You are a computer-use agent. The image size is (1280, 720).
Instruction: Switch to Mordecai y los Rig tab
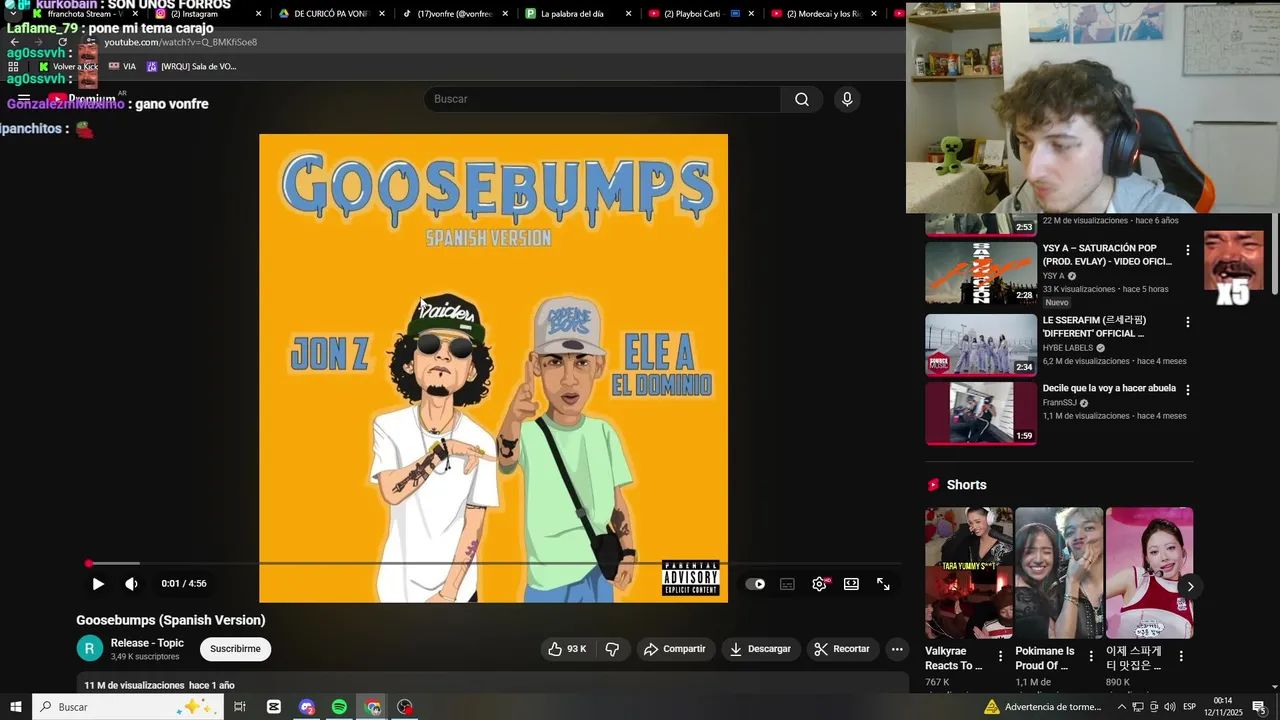tap(822, 14)
